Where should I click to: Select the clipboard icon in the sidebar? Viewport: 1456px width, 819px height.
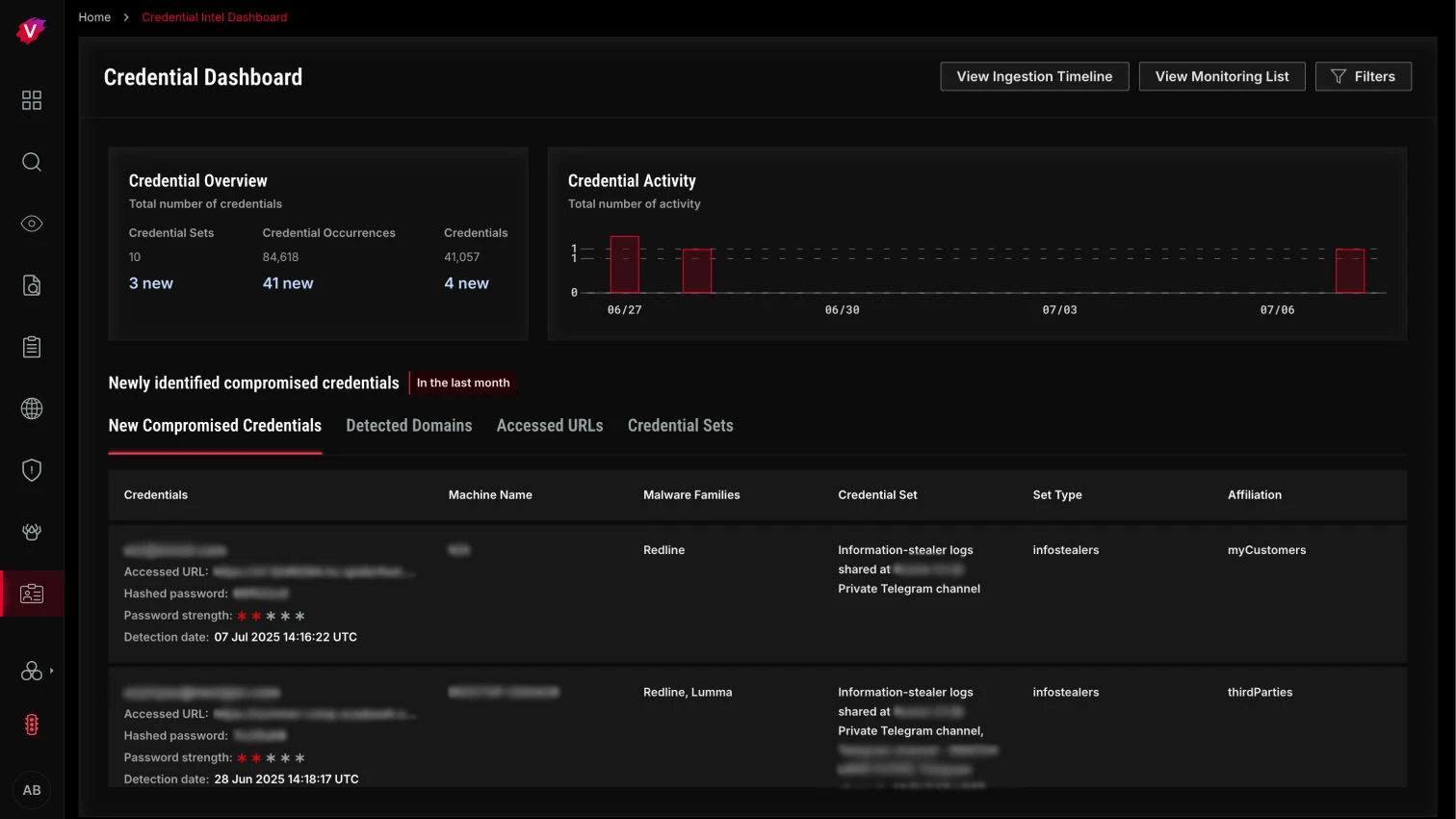(x=32, y=347)
